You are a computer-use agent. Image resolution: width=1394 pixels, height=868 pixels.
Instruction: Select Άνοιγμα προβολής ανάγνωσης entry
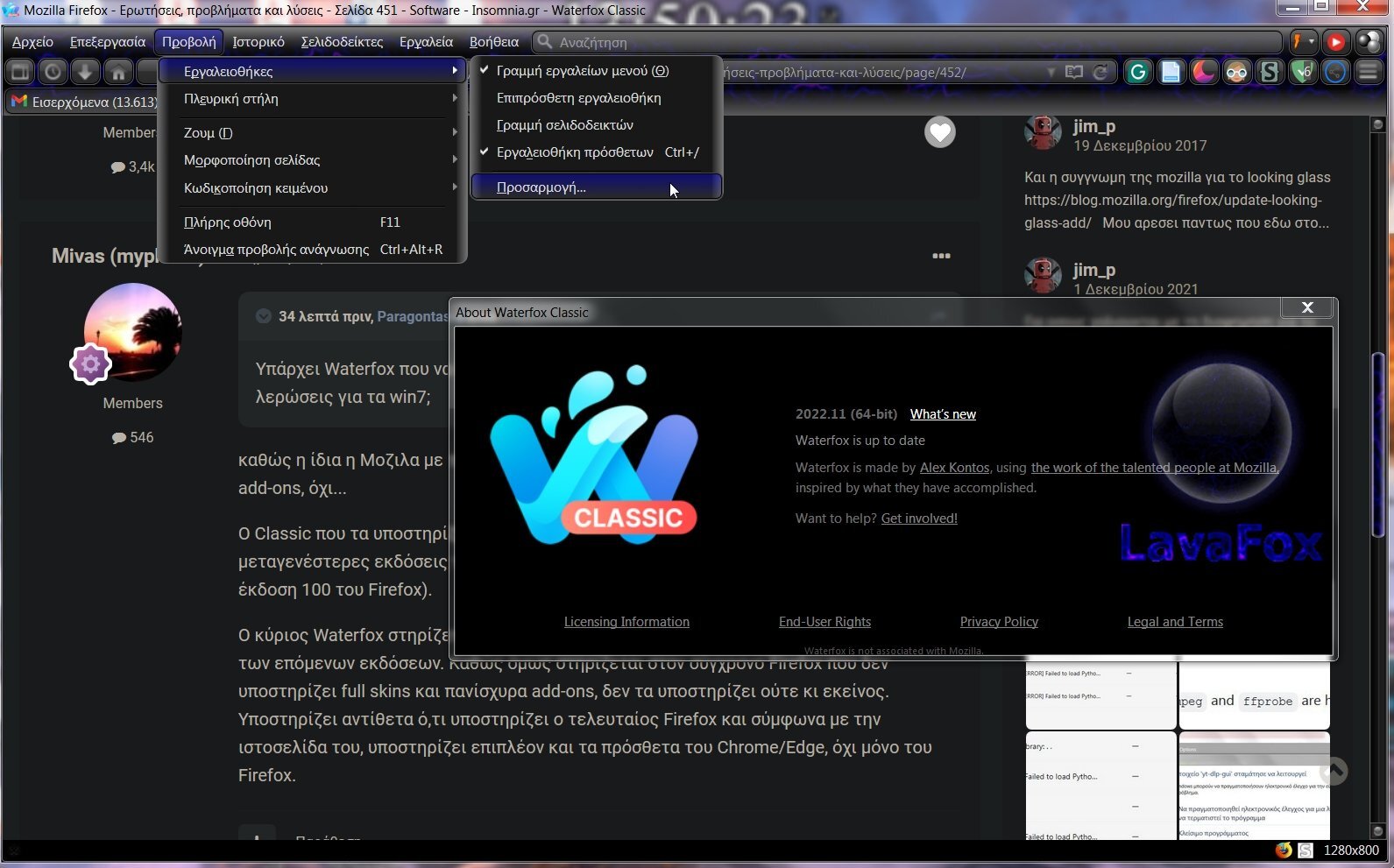click(312, 250)
